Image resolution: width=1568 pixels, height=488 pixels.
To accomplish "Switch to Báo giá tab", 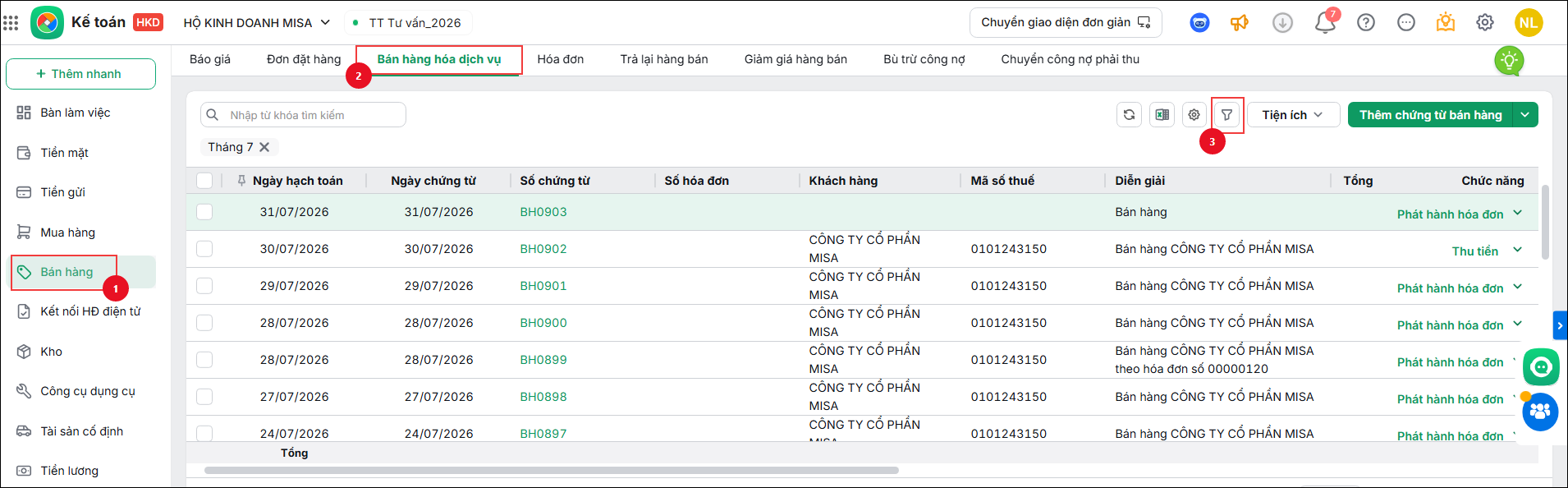I will 210,59.
